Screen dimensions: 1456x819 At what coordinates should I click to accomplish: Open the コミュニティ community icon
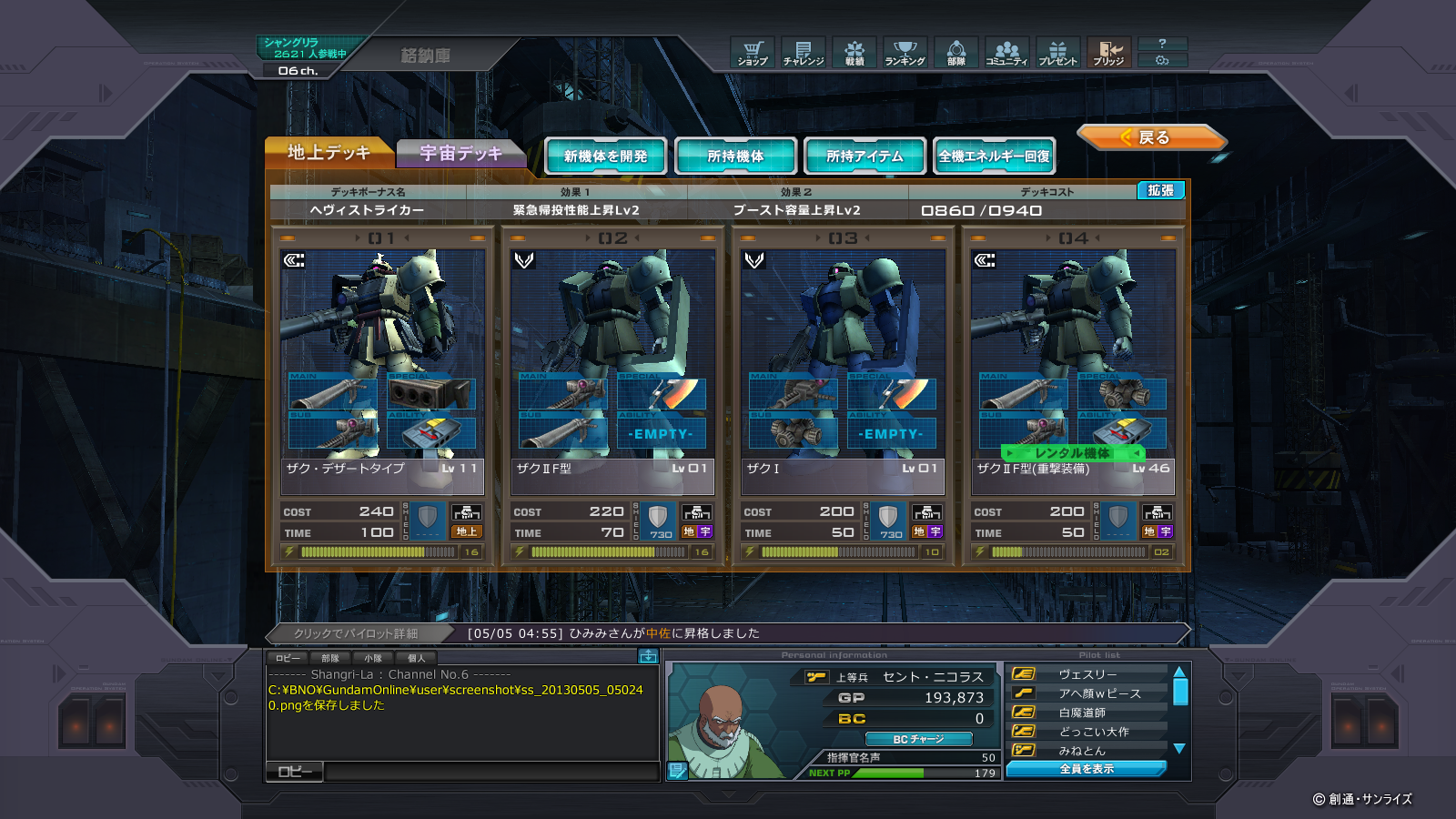click(1007, 52)
